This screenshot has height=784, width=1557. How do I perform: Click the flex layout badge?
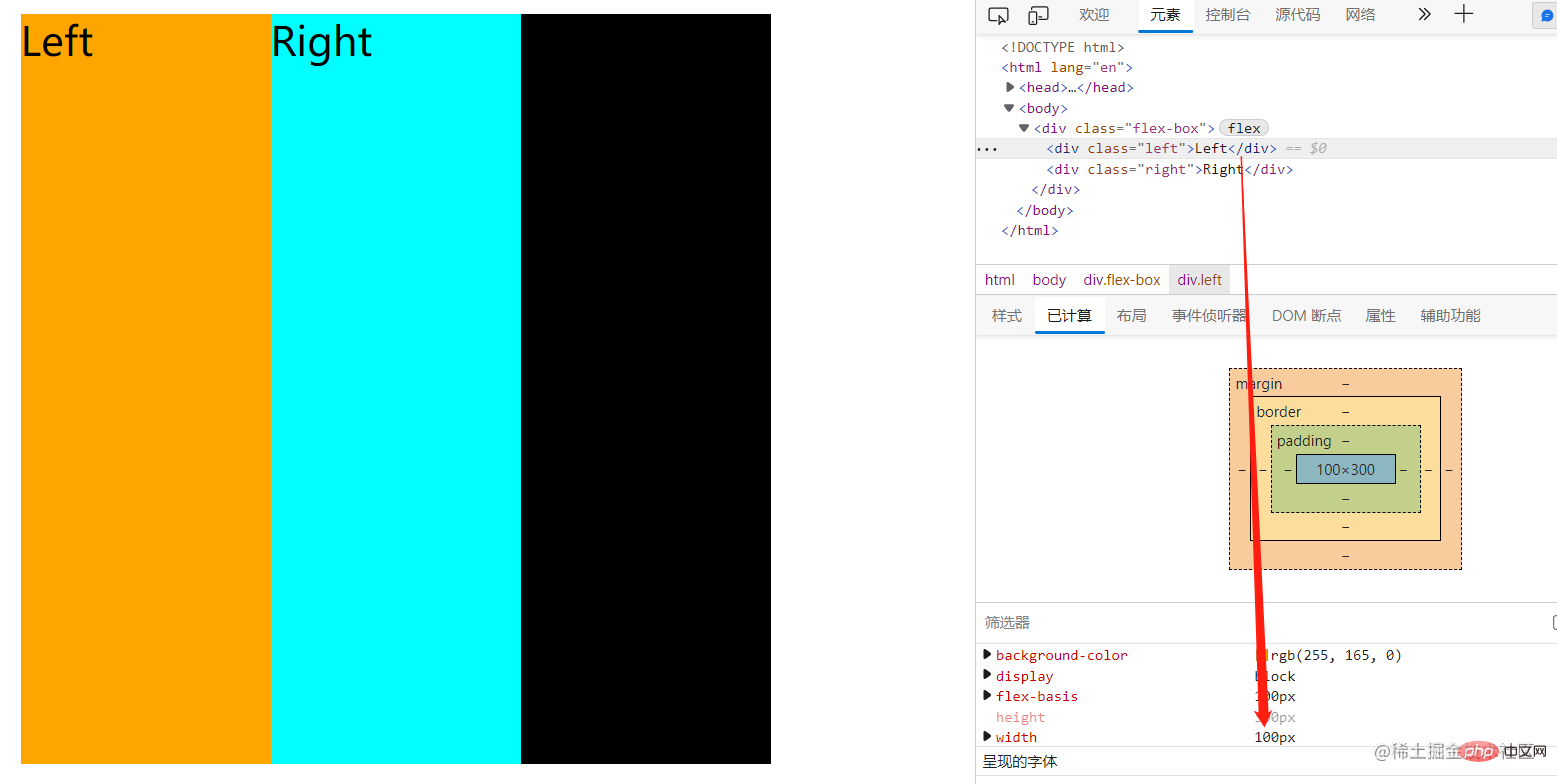click(1244, 128)
